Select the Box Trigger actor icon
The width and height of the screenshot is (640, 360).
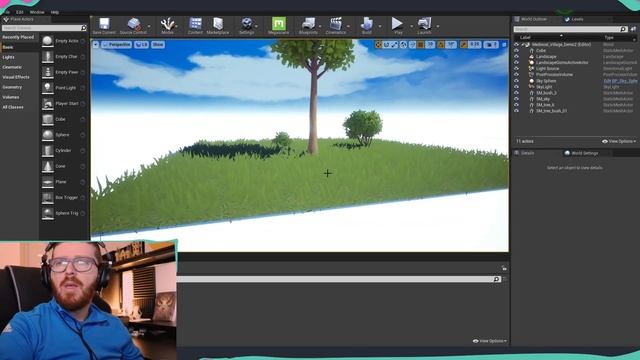coord(48,198)
